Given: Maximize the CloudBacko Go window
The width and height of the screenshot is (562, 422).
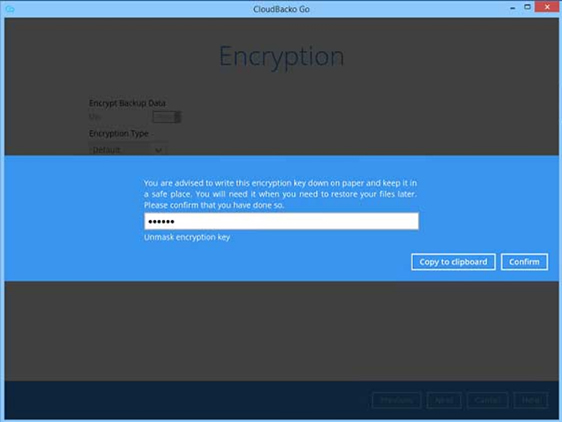Looking at the screenshot, I should click(527, 7).
